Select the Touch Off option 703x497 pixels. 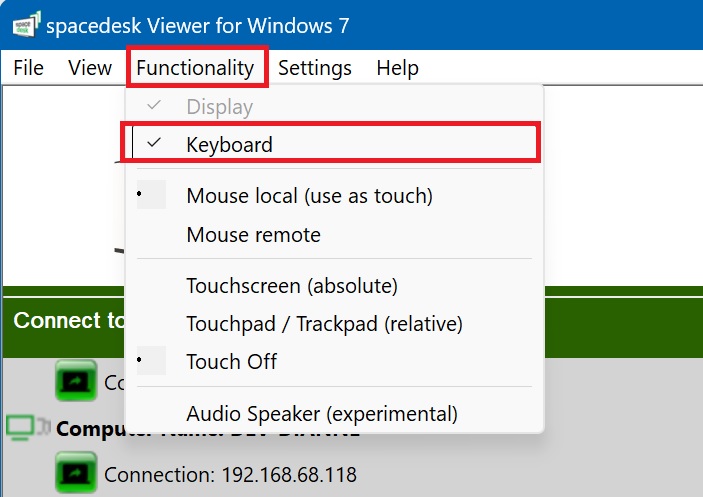click(x=332, y=362)
